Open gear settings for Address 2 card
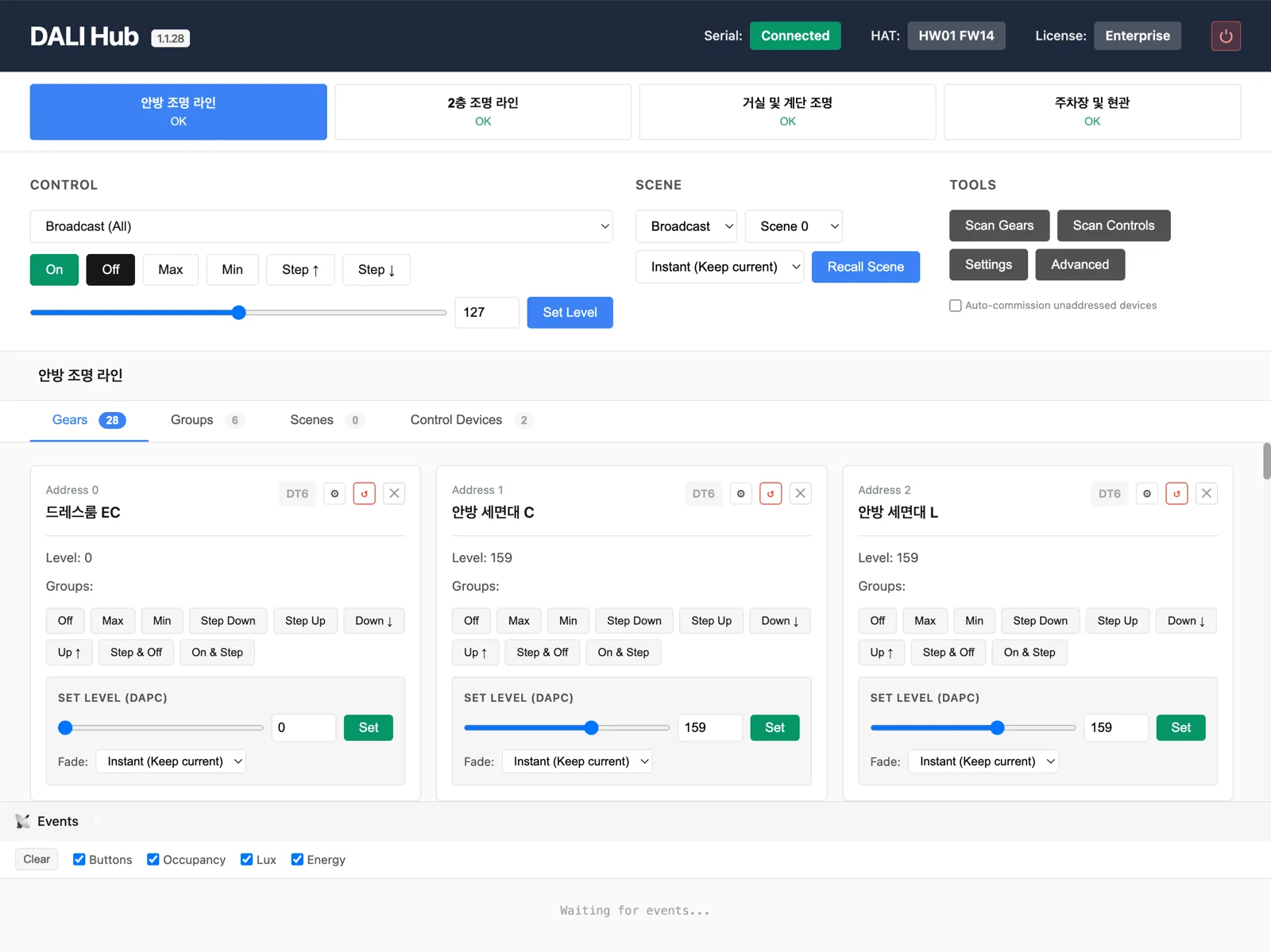This screenshot has width=1271, height=952. [1147, 493]
